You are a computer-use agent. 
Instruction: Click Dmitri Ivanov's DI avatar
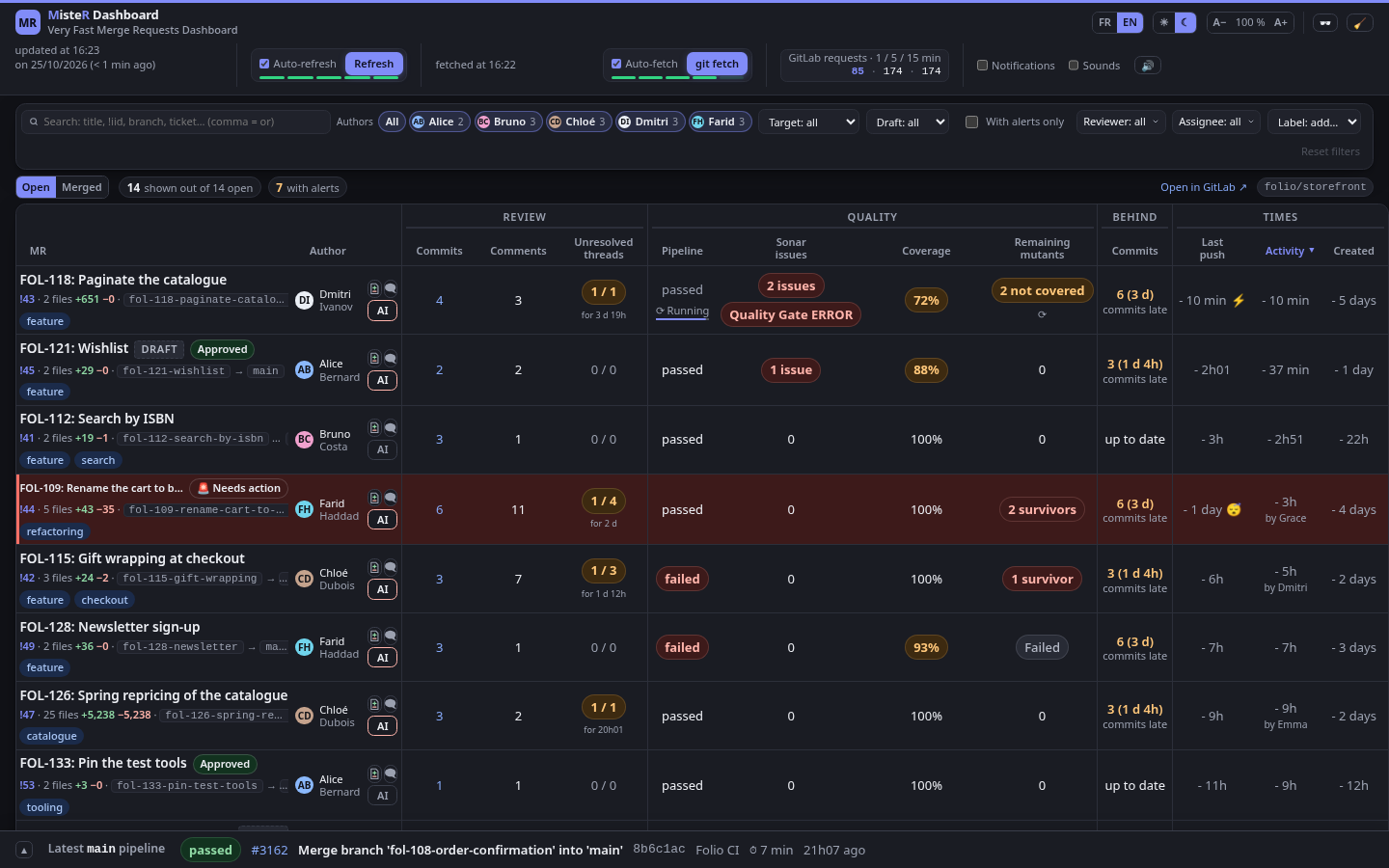point(305,300)
